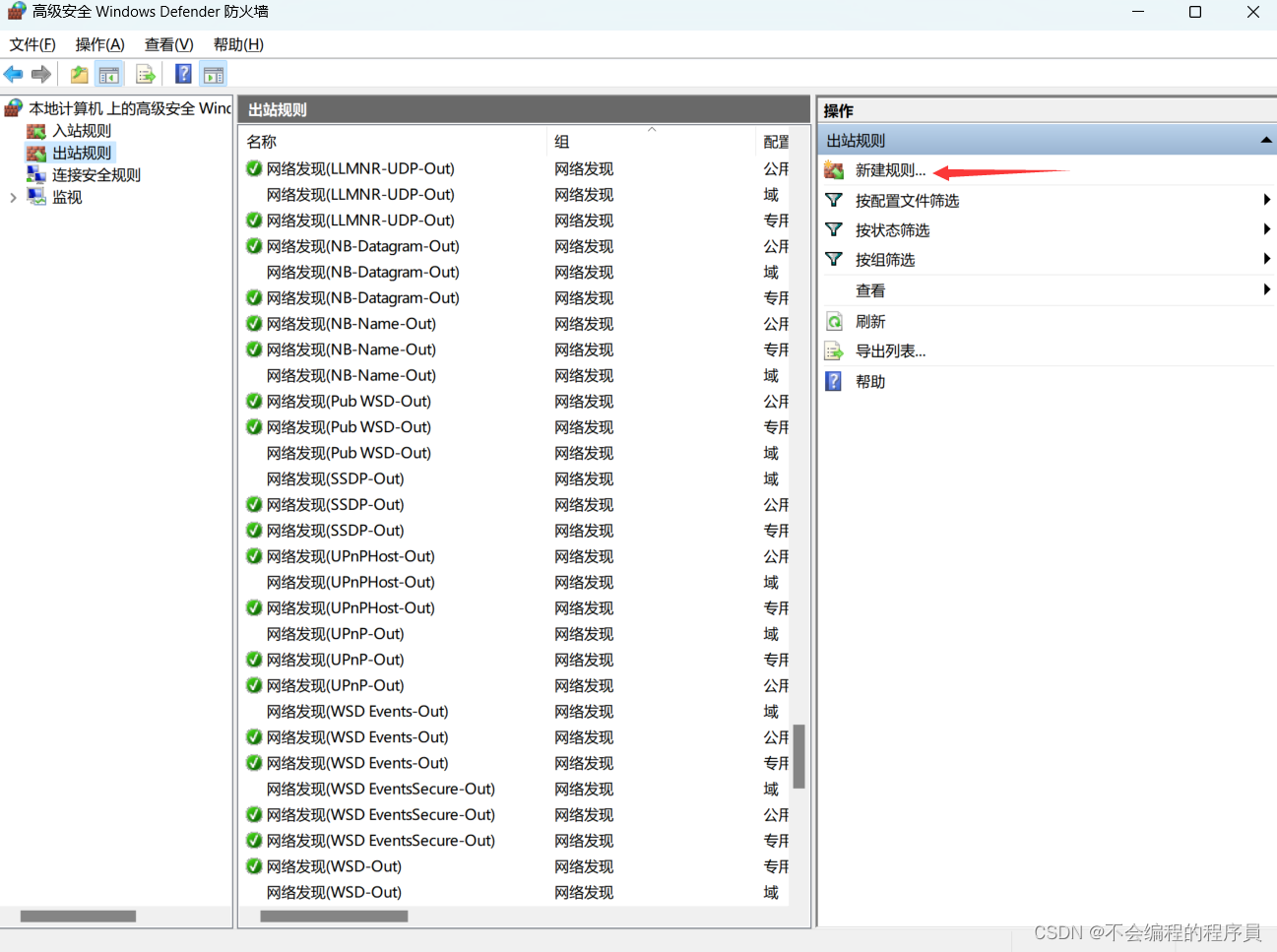Expand the 监视 tree node chevron
1277x952 pixels.
(x=13, y=198)
